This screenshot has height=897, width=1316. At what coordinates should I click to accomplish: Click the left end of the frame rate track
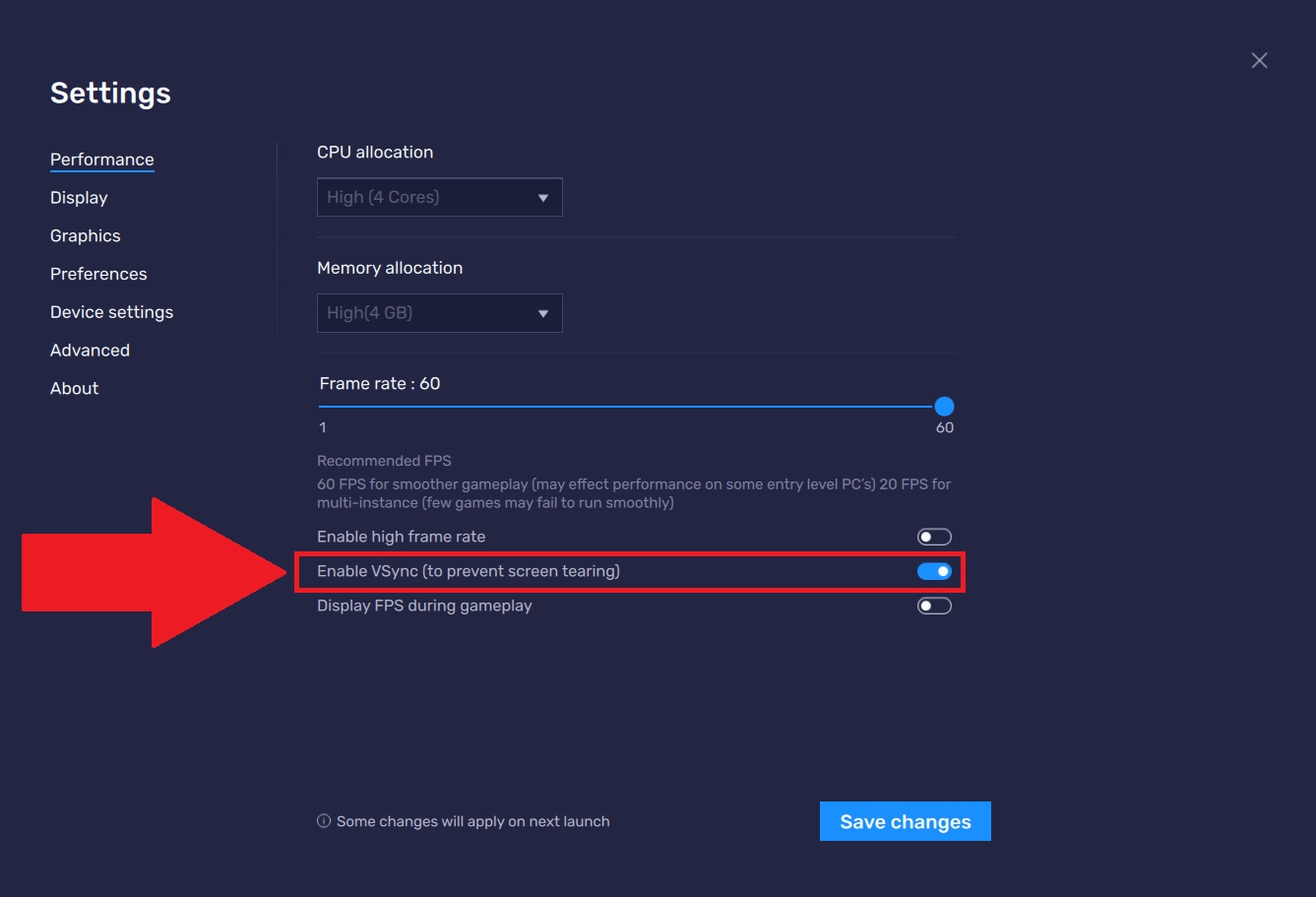pyautogui.click(x=322, y=406)
